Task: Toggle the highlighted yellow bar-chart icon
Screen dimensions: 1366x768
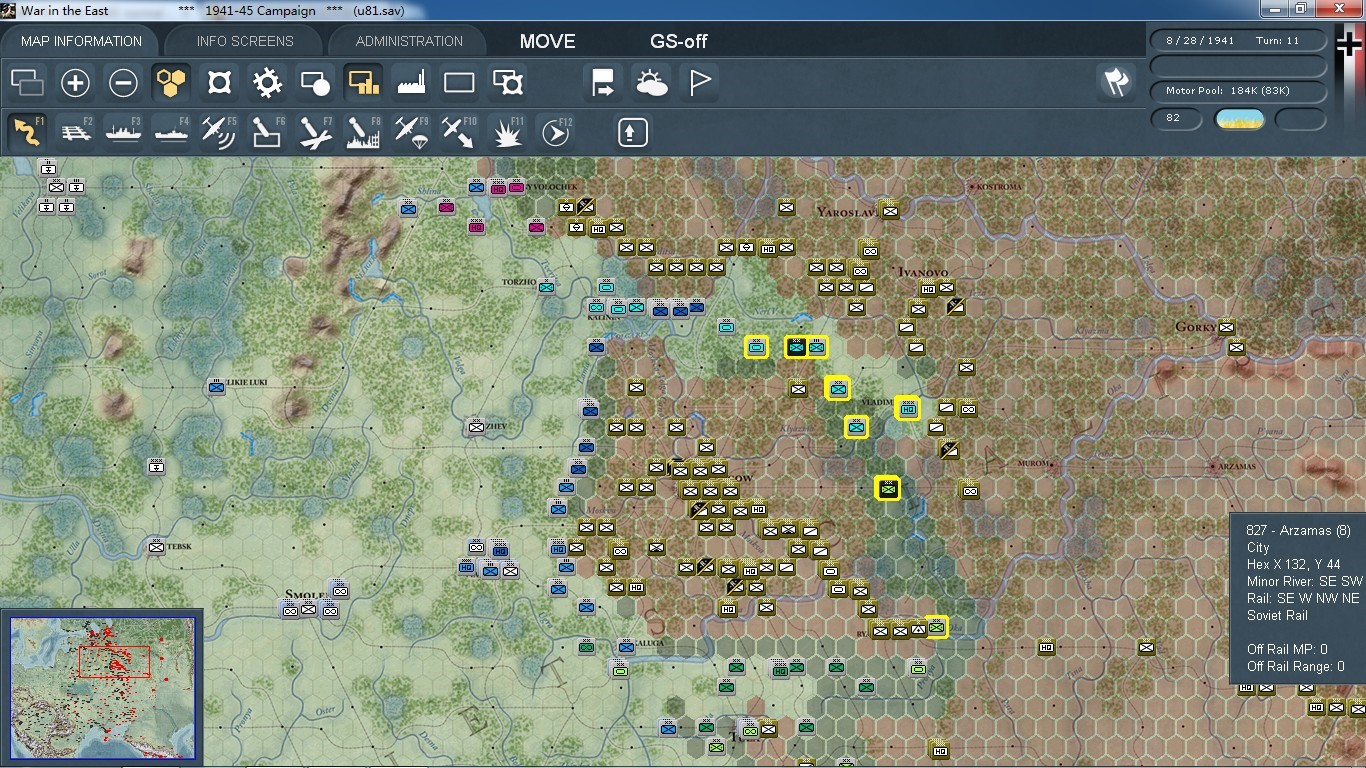Action: click(363, 82)
